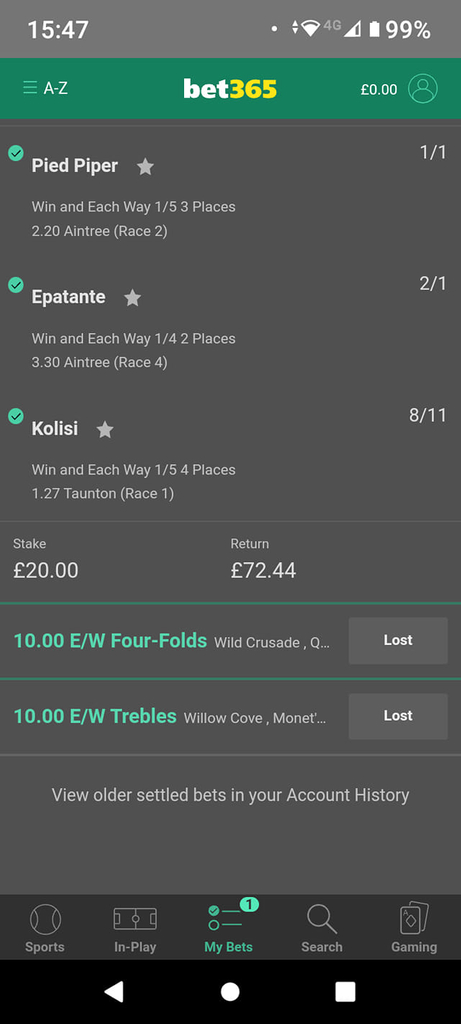Tap the user account profile icon
Image resolution: width=461 pixels, height=1024 pixels.
click(422, 88)
